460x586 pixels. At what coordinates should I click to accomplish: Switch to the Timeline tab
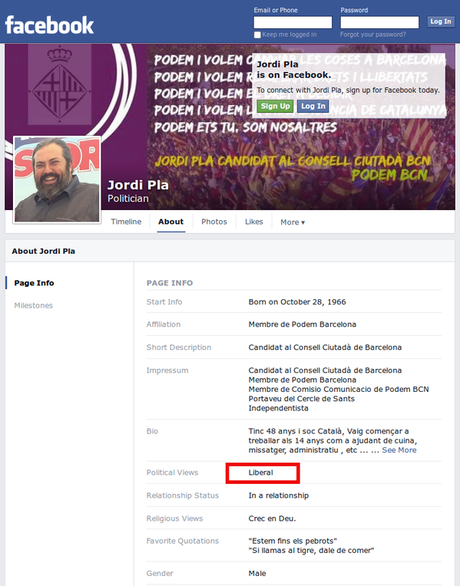[x=126, y=222]
